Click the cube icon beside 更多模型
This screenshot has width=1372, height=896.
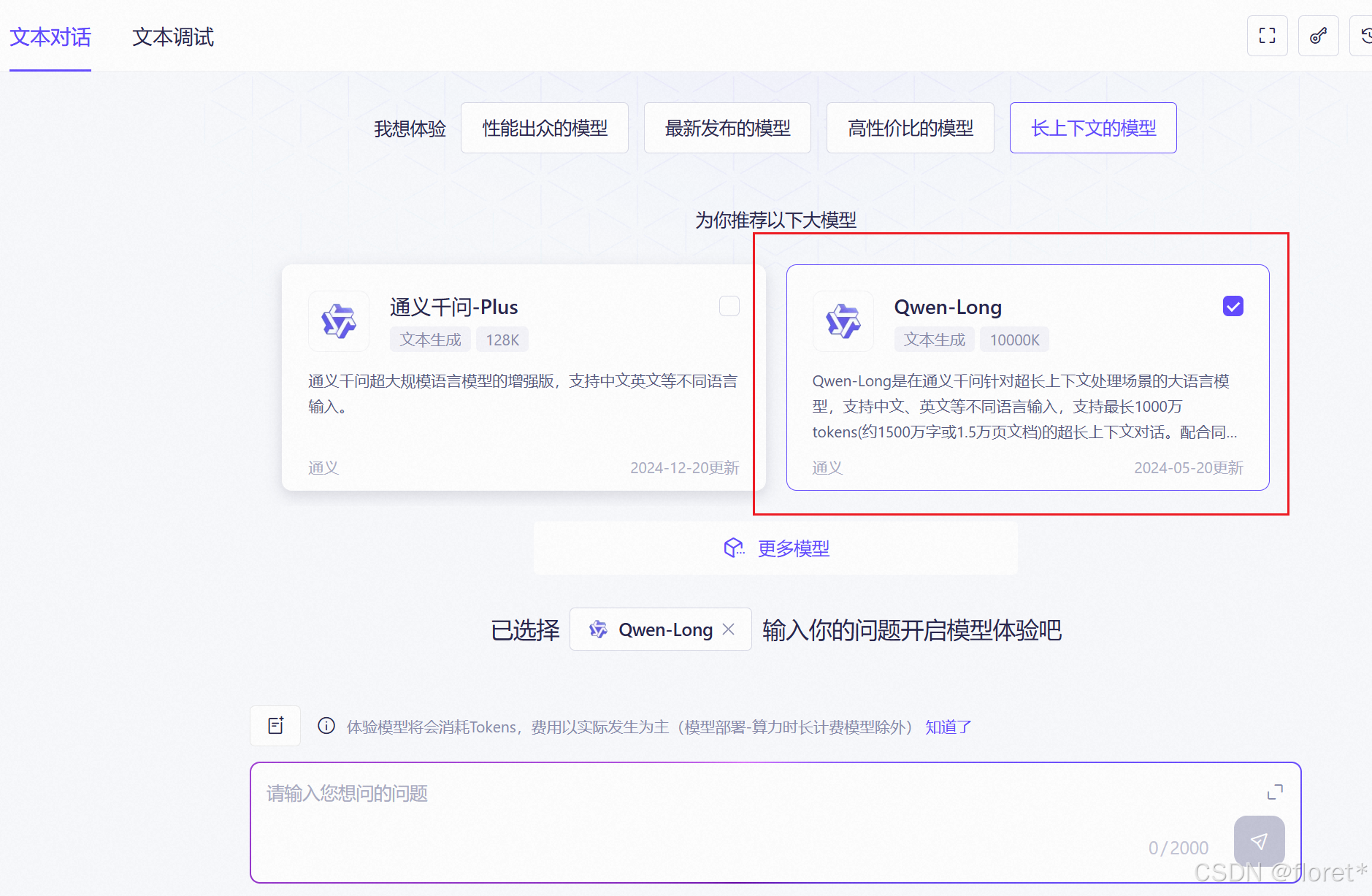[x=734, y=548]
